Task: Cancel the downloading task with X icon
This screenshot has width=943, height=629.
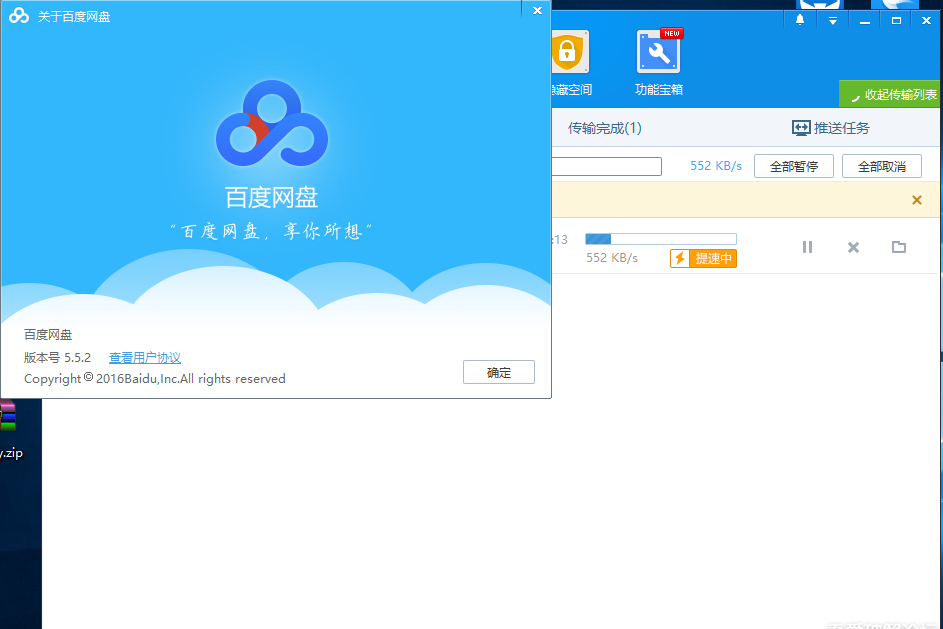Action: pos(853,247)
